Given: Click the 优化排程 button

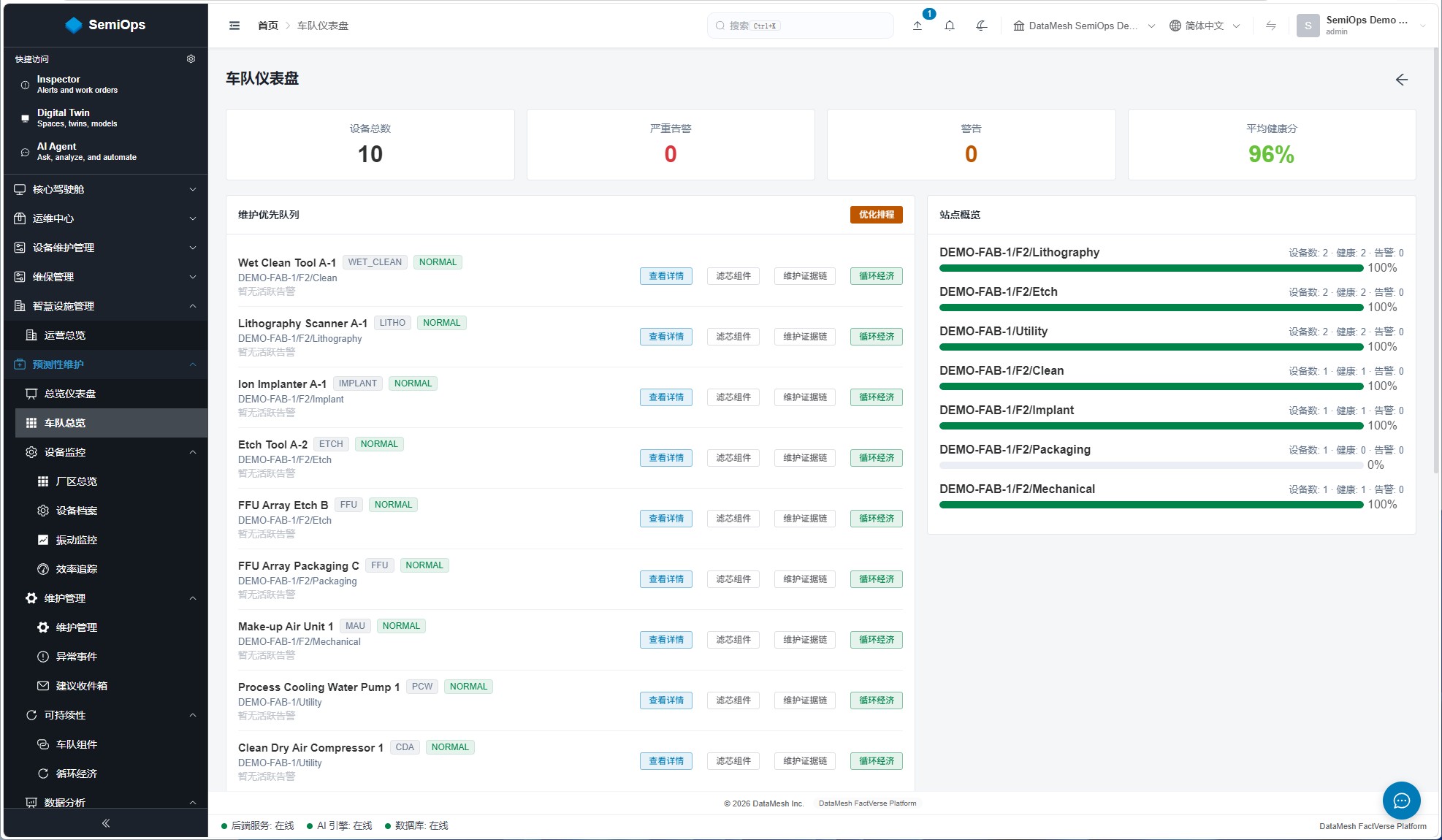Looking at the screenshot, I should 877,215.
